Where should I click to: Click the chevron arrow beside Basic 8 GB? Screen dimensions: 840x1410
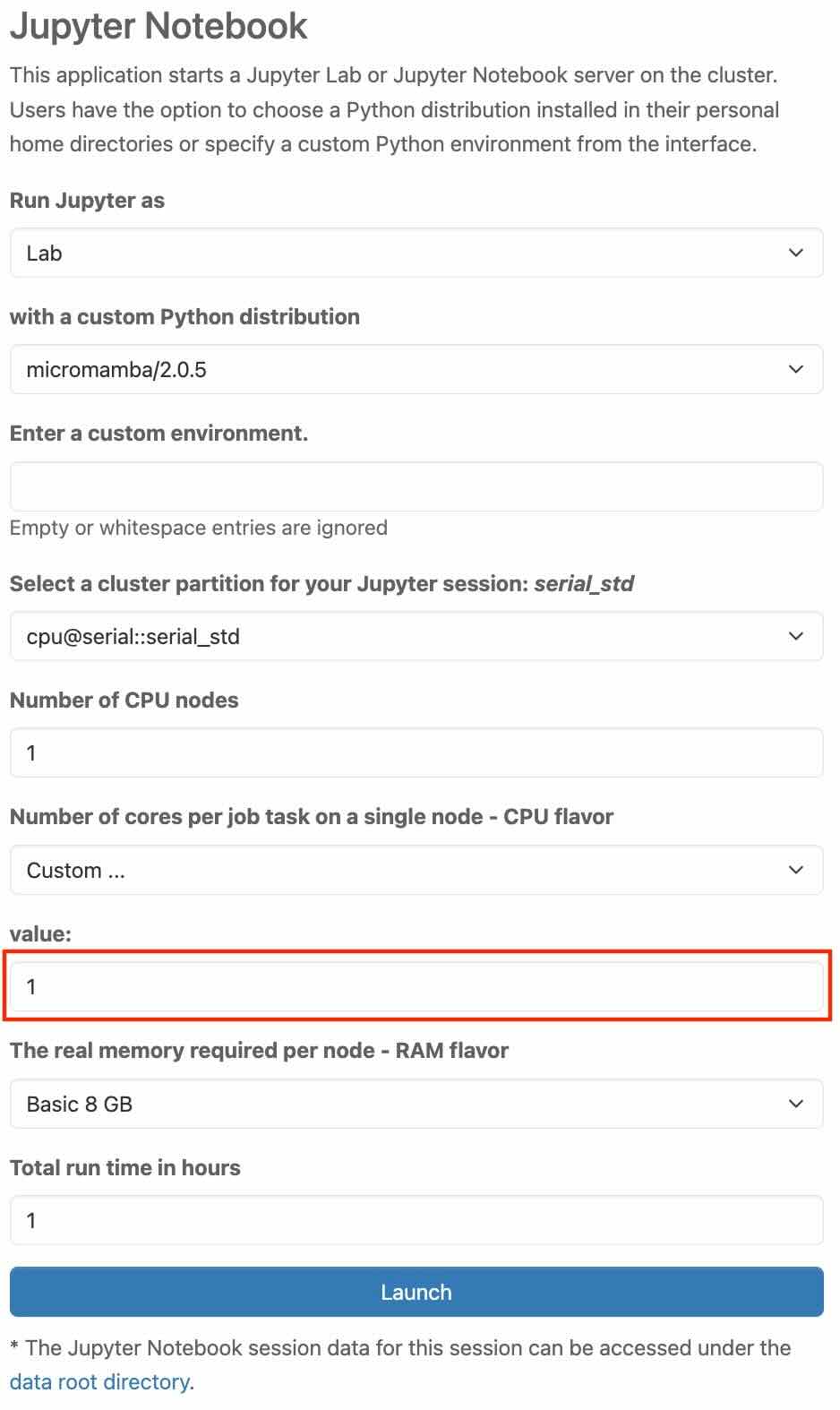(x=795, y=1104)
